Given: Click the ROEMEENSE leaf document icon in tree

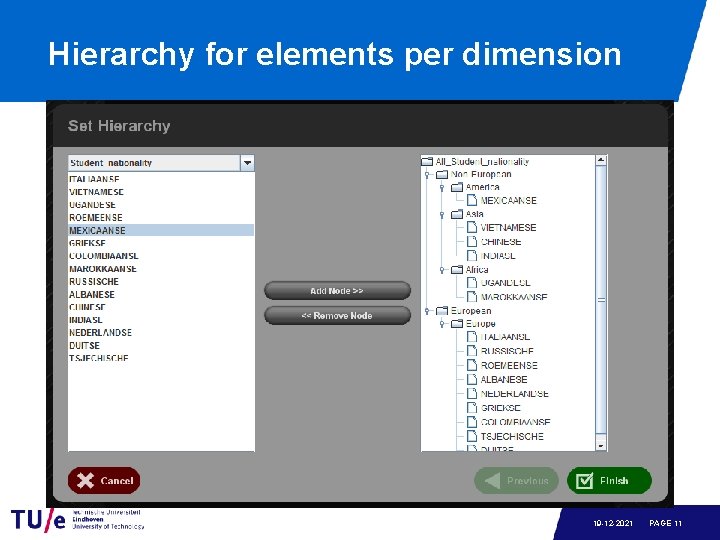Looking at the screenshot, I should tap(472, 365).
